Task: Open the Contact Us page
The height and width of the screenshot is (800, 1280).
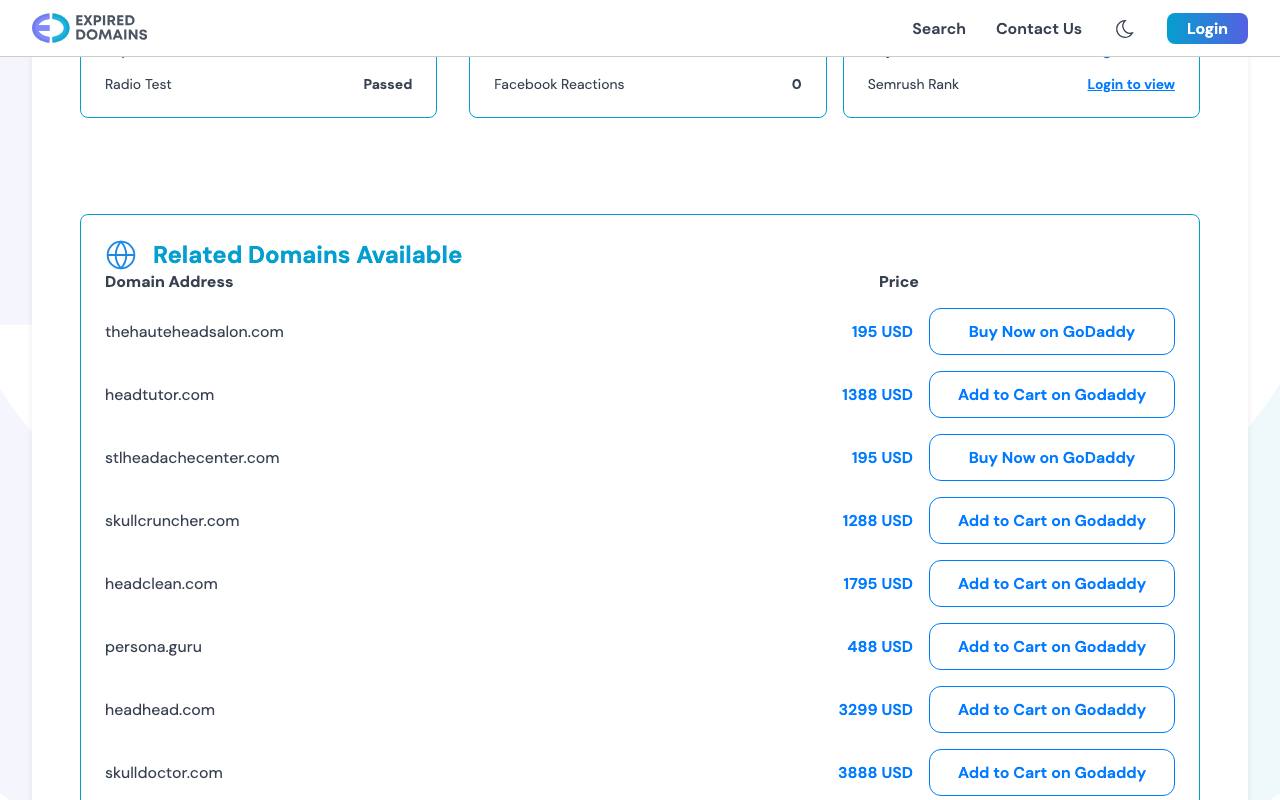Action: coord(1038,28)
